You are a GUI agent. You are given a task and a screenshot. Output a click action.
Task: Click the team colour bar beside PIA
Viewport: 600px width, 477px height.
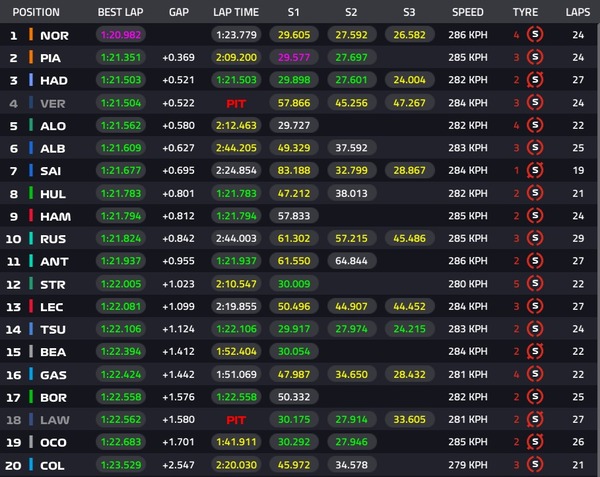[32, 57]
